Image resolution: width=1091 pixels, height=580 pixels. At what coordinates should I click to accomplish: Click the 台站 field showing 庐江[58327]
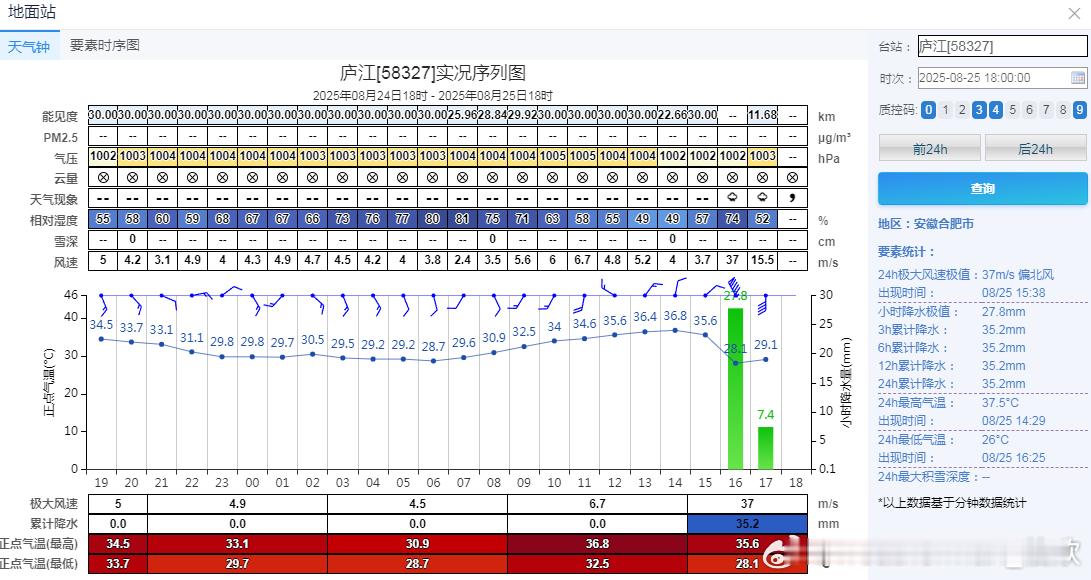pyautogui.click(x=1003, y=46)
